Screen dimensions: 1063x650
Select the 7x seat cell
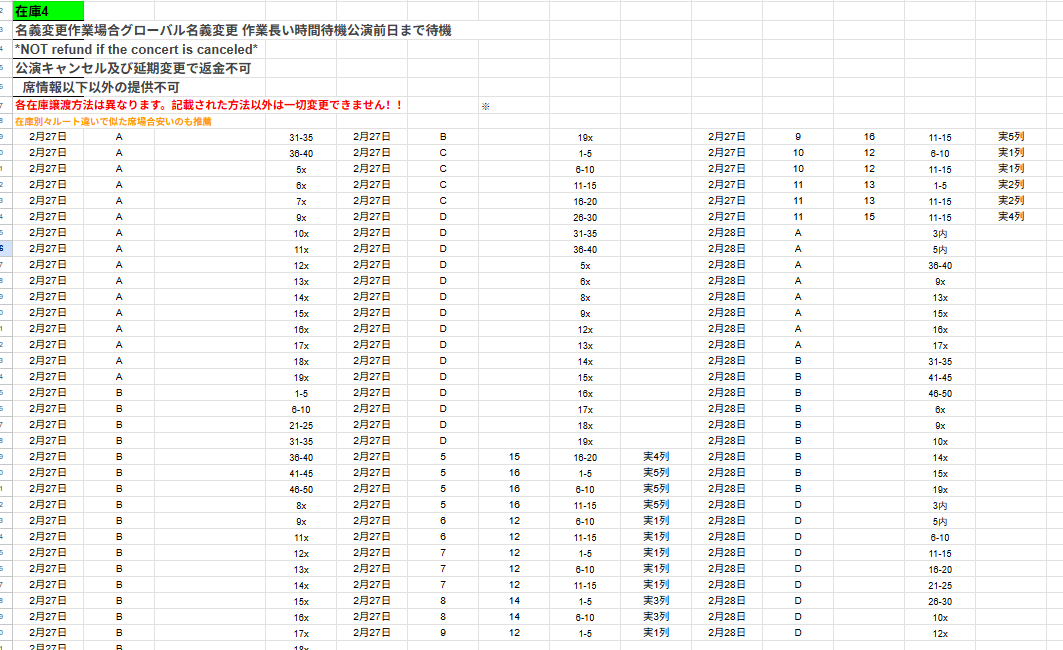pos(301,202)
